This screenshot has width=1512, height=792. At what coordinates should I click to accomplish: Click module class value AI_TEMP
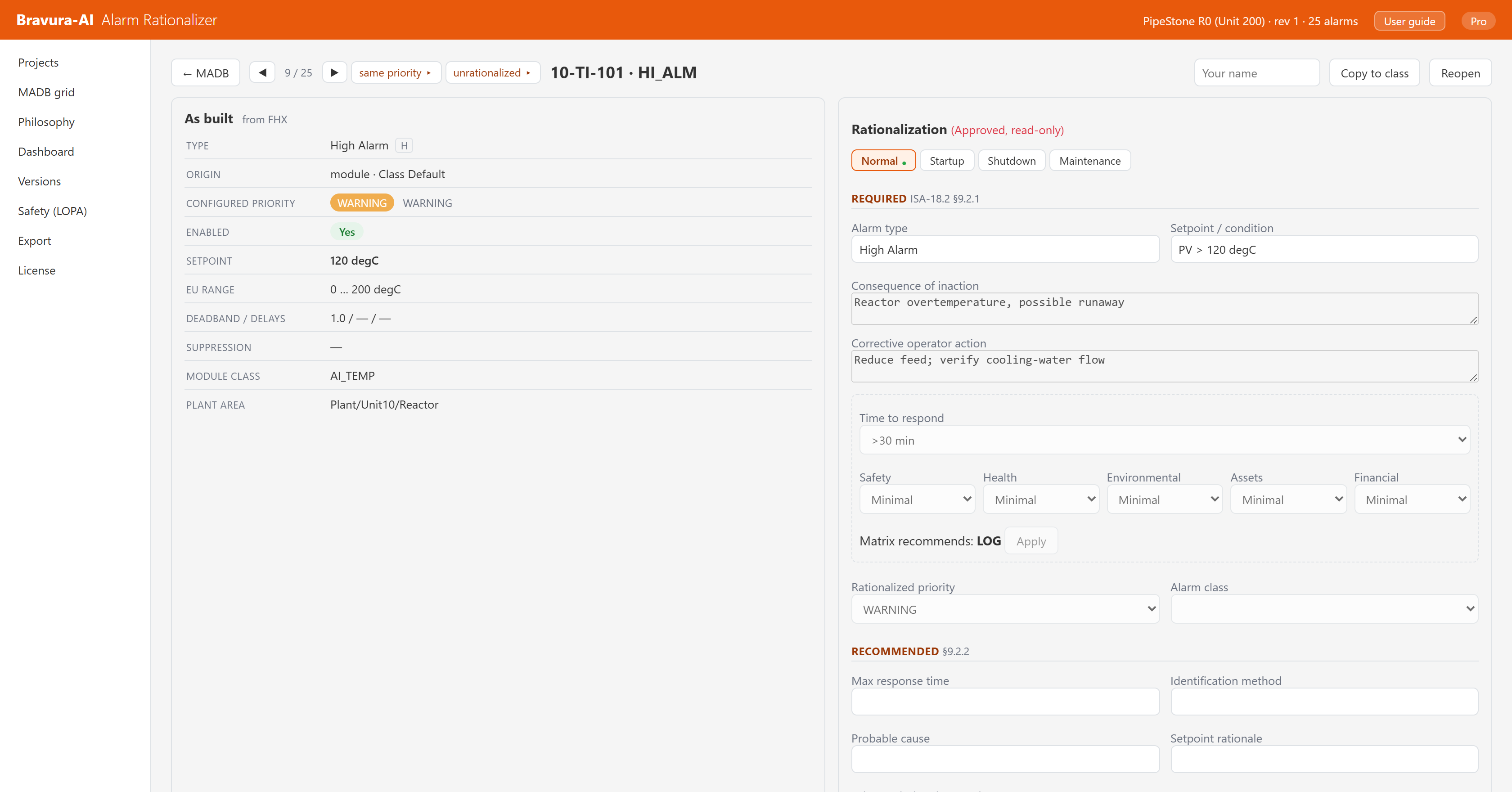coord(352,376)
